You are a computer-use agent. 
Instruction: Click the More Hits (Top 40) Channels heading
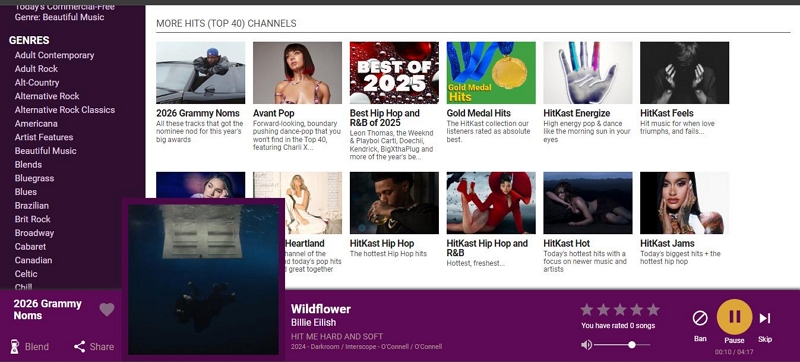click(x=226, y=23)
